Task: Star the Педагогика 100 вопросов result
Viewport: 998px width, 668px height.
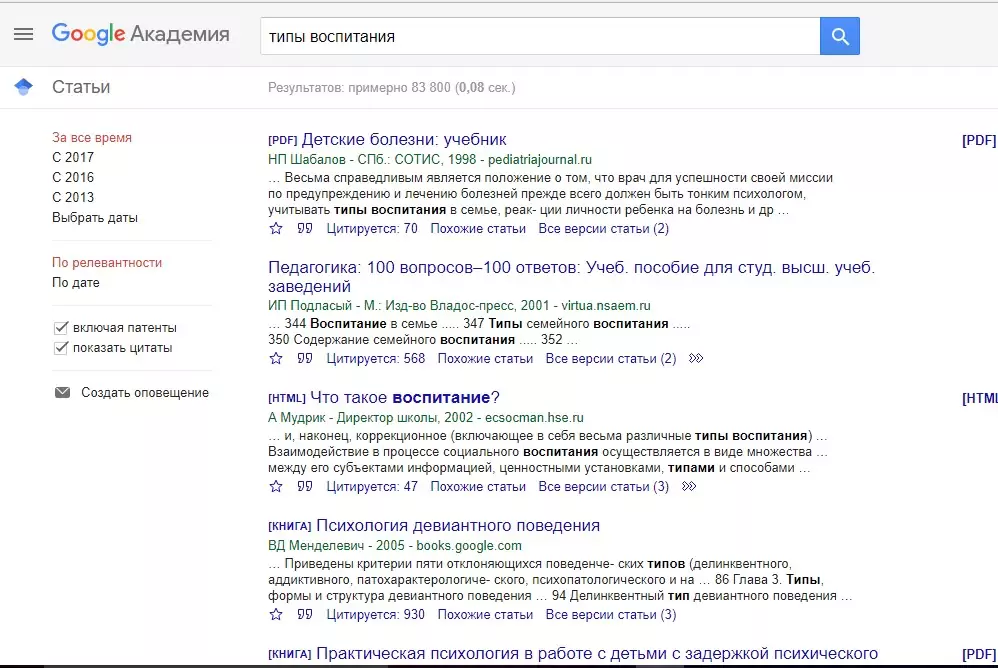Action: coord(276,358)
